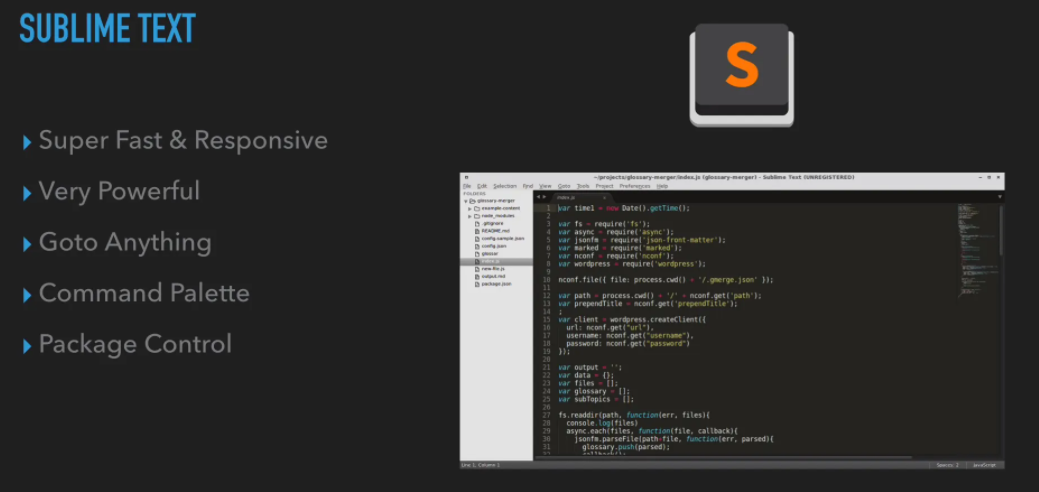Close the index.js tab
This screenshot has height=492, width=1039.
(x=604, y=198)
